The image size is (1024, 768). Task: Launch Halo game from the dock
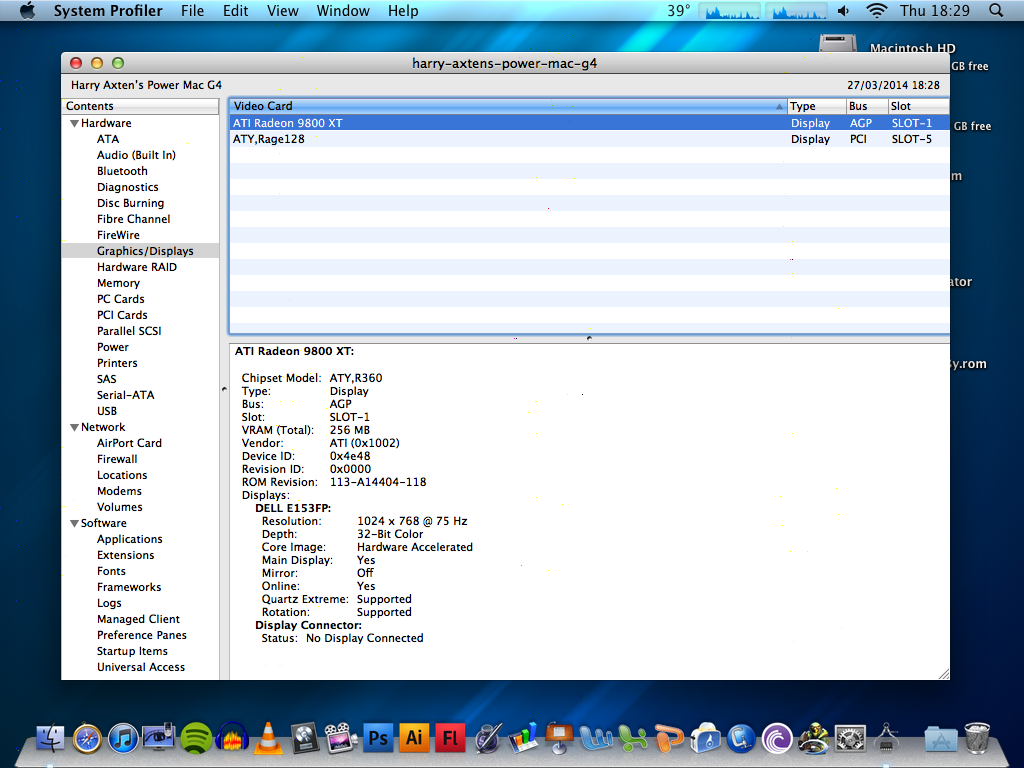click(814, 739)
